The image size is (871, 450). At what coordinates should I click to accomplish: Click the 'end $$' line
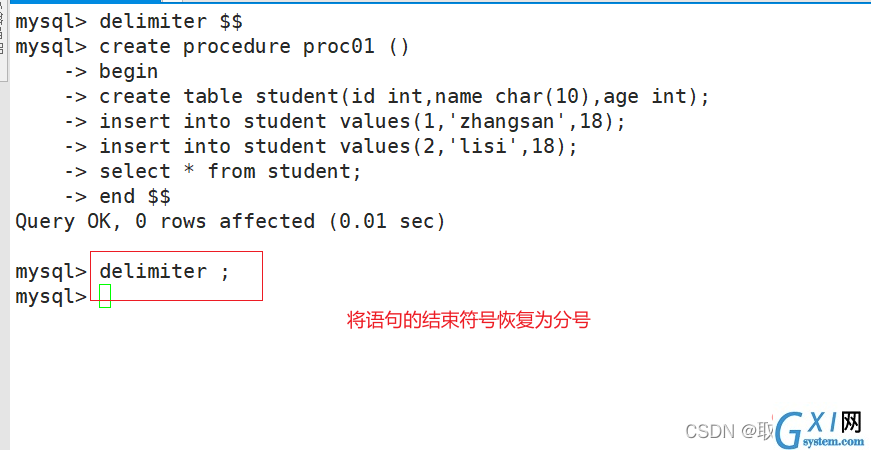point(134,197)
